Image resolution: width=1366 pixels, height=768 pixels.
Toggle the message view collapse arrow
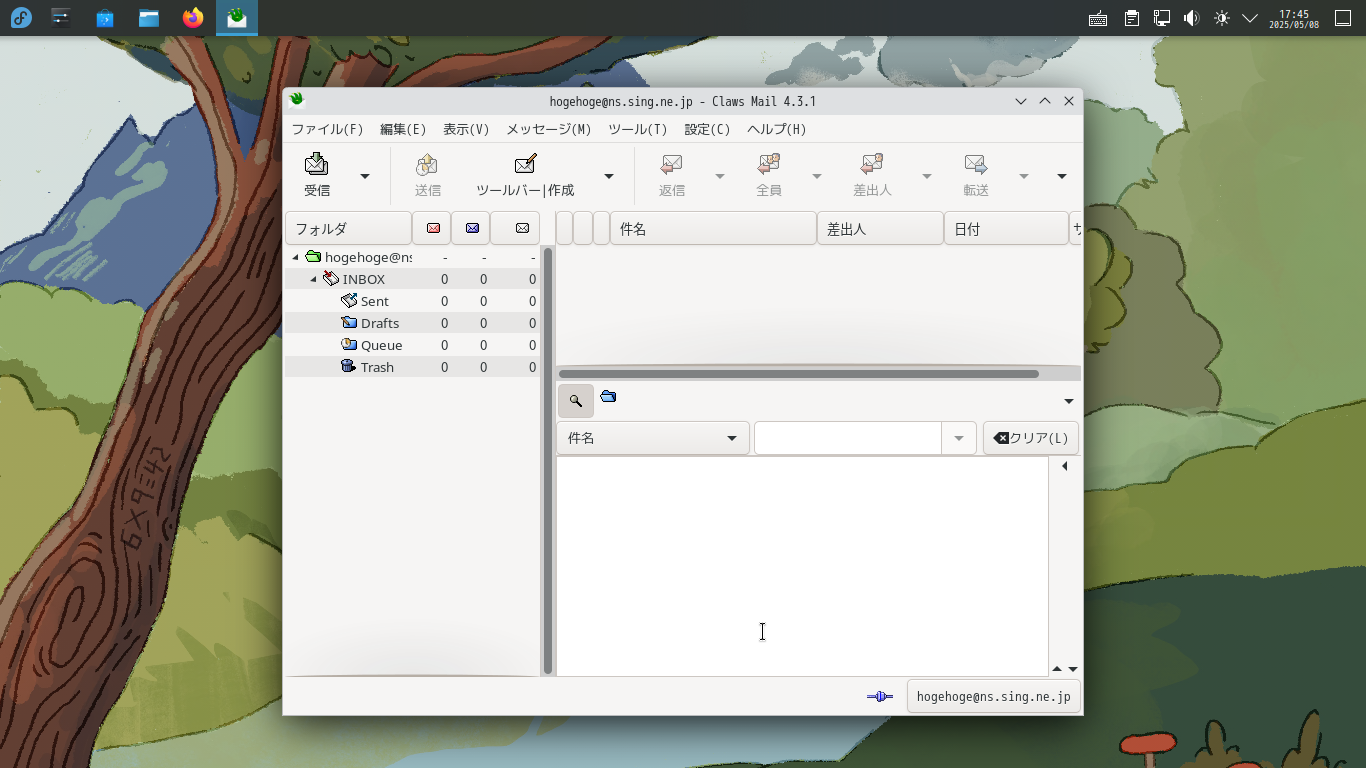(1064, 466)
